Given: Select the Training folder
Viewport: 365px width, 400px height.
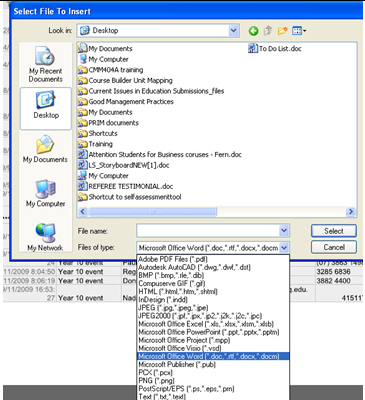Looking at the screenshot, I should click(x=95, y=144).
